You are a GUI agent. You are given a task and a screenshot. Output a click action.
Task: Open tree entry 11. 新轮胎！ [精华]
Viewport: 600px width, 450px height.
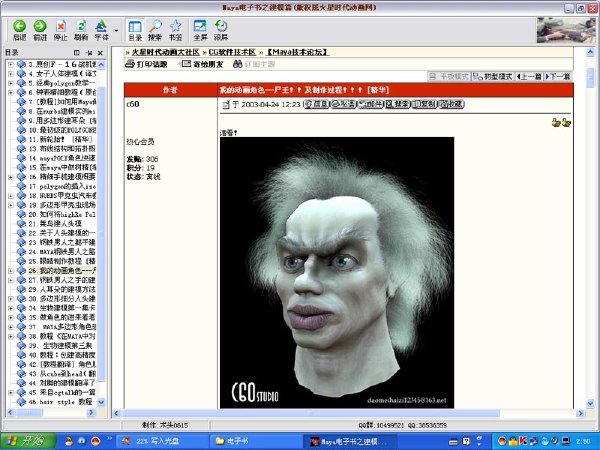(x=60, y=139)
